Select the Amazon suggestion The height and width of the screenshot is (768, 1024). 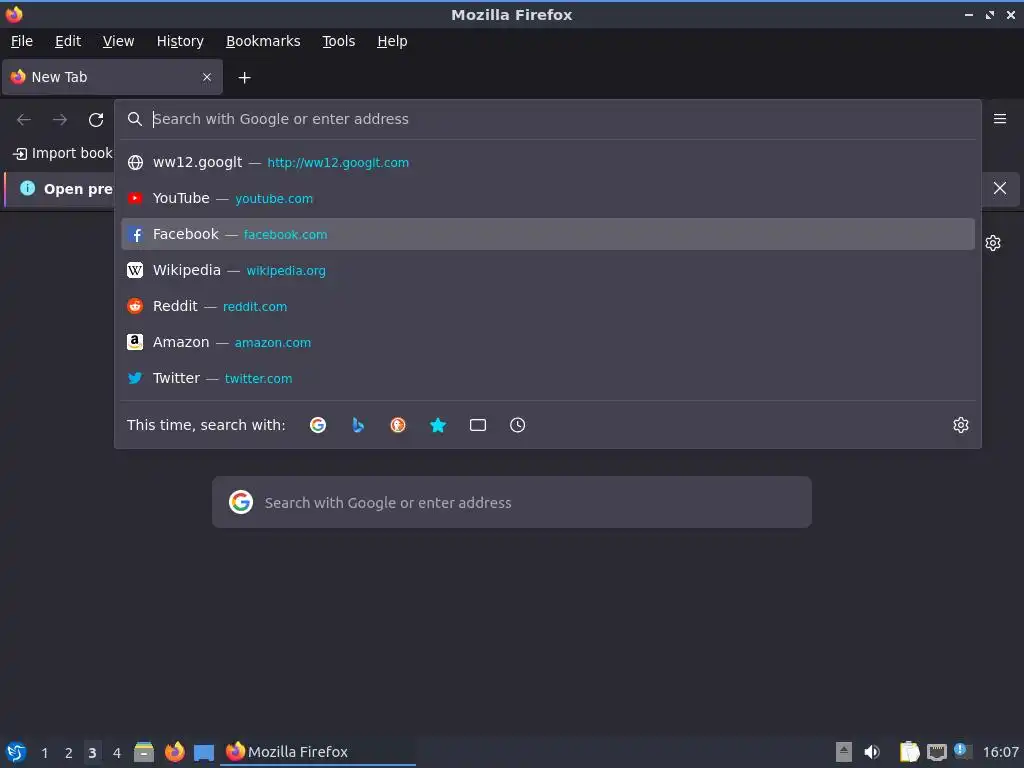coord(548,342)
